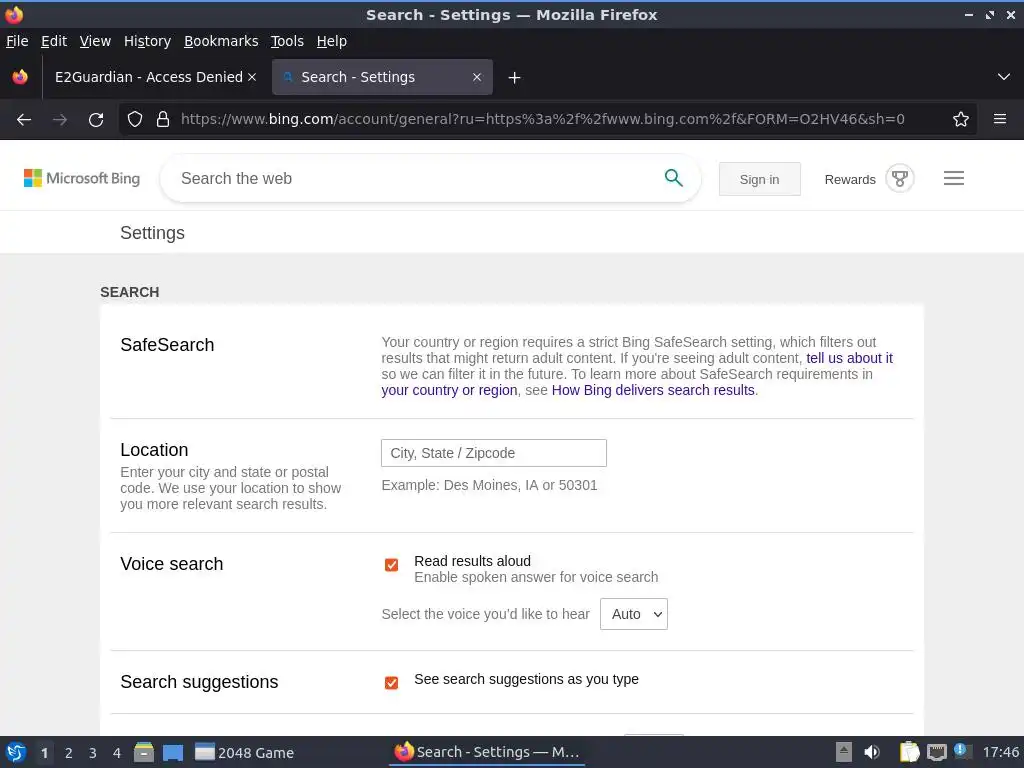
Task: Click the removable media eject tray icon
Action: pyautogui.click(x=844, y=752)
